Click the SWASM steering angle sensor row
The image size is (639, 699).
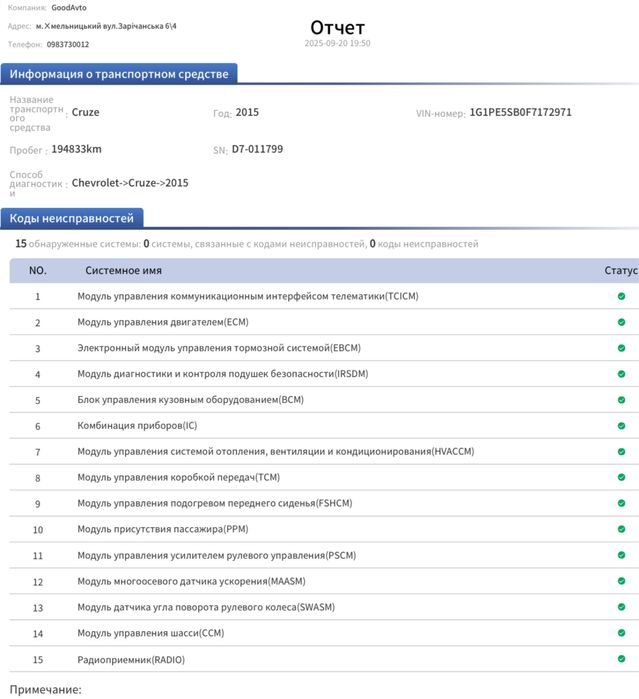click(x=324, y=607)
